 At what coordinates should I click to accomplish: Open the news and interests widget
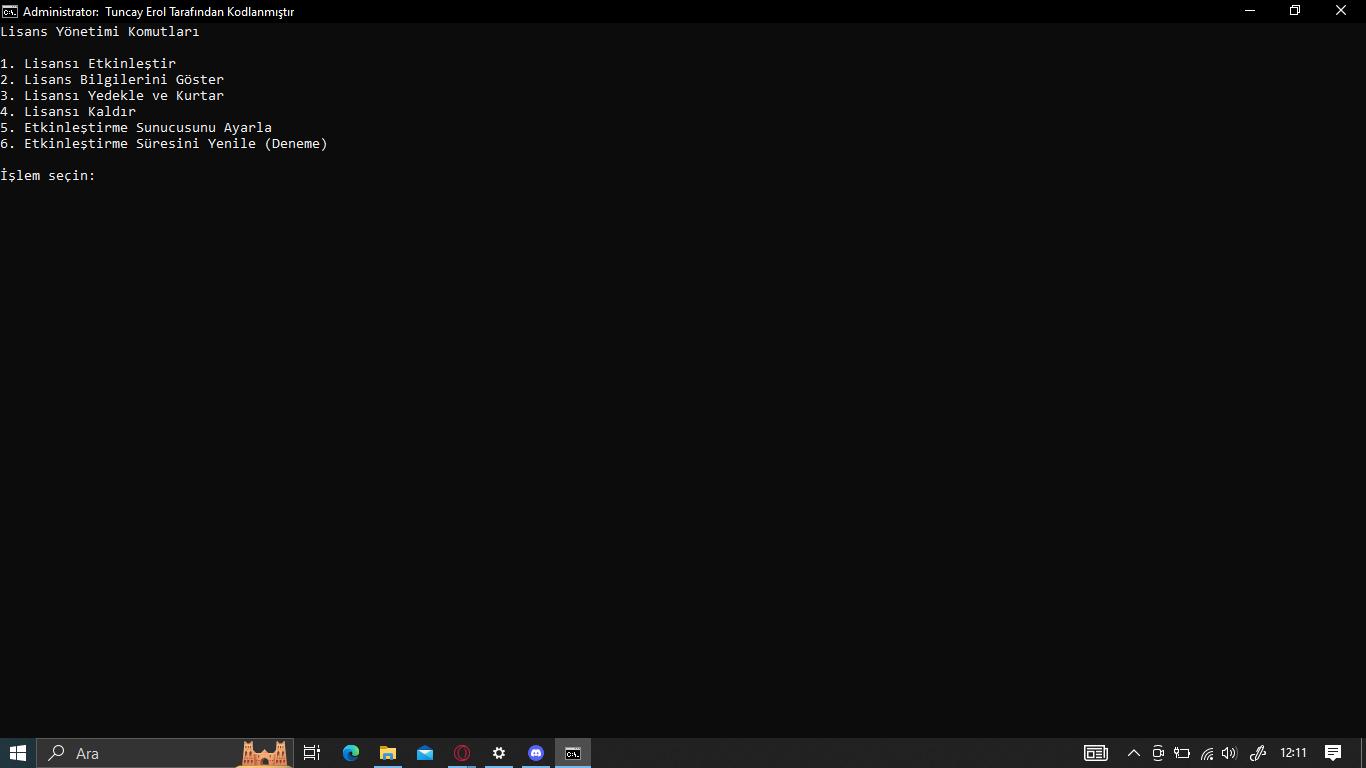pyautogui.click(x=1095, y=753)
